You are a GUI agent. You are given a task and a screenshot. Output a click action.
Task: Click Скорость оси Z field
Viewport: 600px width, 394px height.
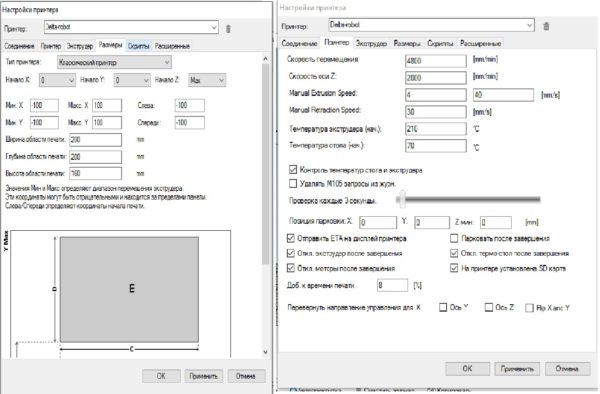tap(436, 78)
